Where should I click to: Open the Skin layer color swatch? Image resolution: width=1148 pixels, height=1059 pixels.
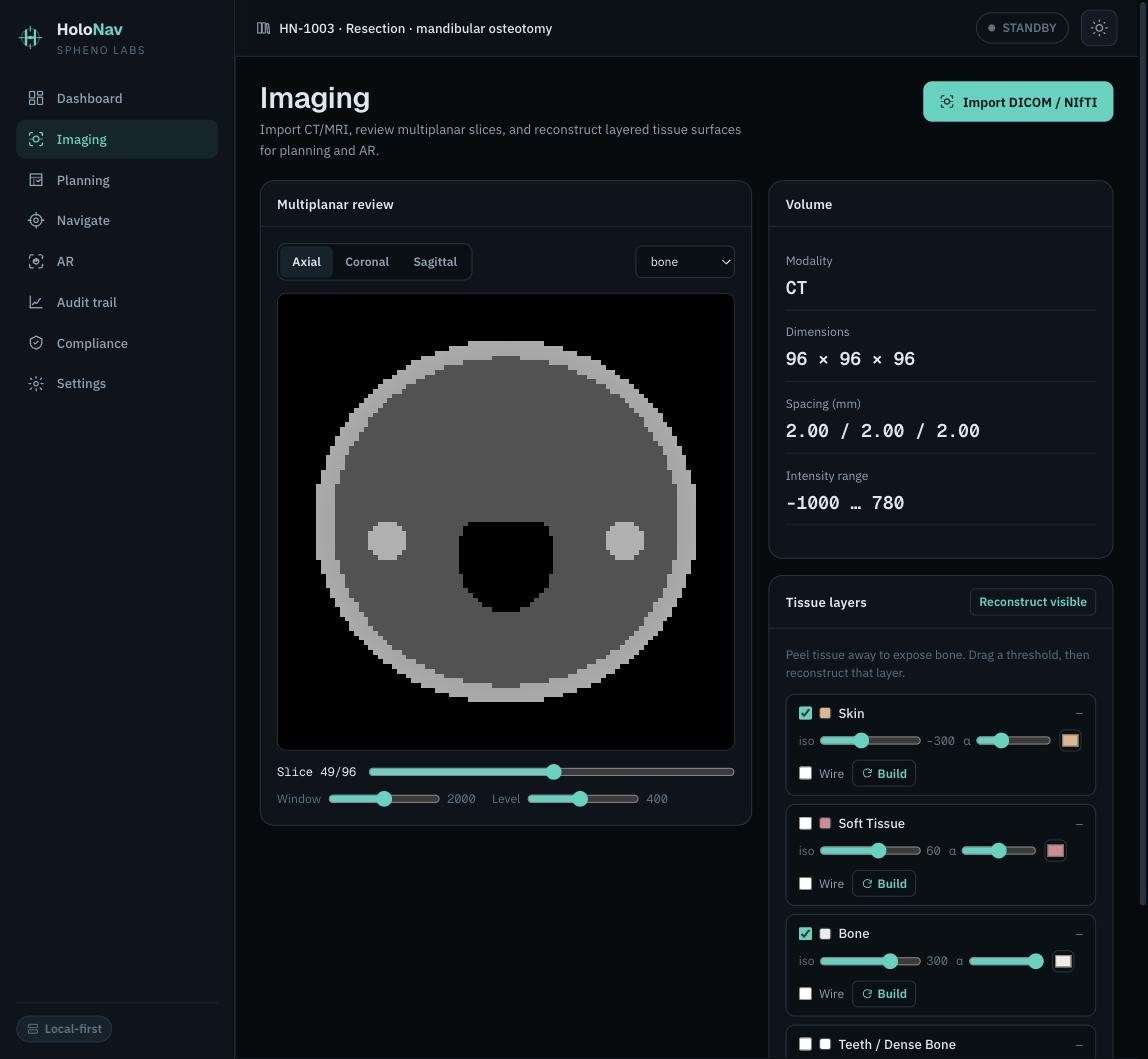[x=1070, y=740]
